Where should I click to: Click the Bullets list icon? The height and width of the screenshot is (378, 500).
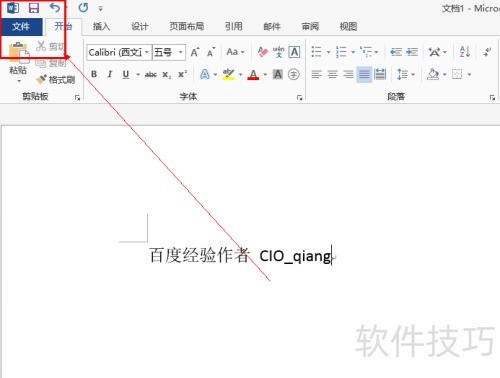(x=316, y=52)
